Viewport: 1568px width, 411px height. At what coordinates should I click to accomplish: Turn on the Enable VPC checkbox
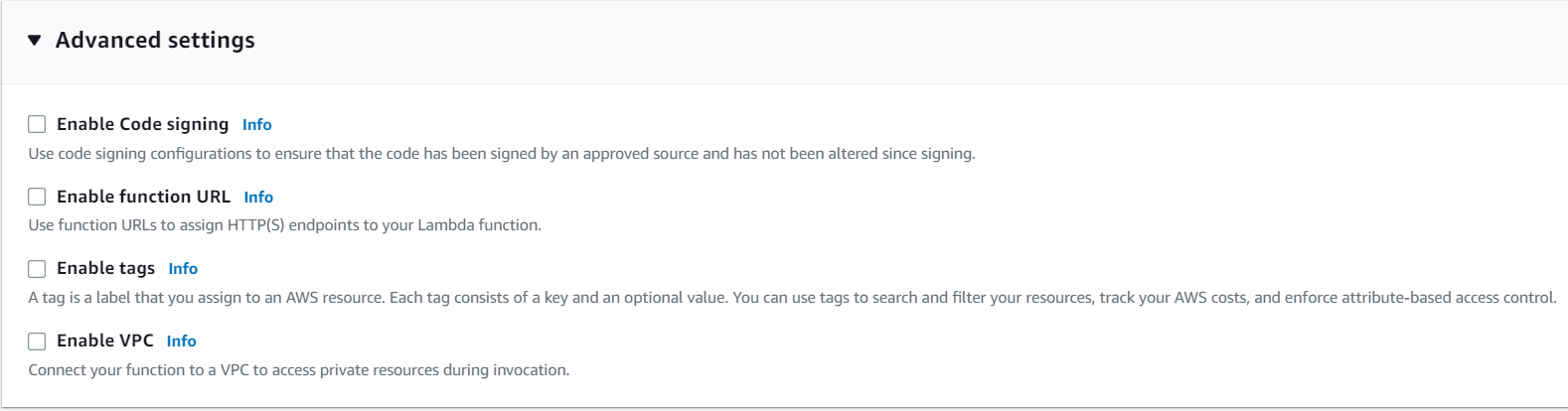[37, 342]
